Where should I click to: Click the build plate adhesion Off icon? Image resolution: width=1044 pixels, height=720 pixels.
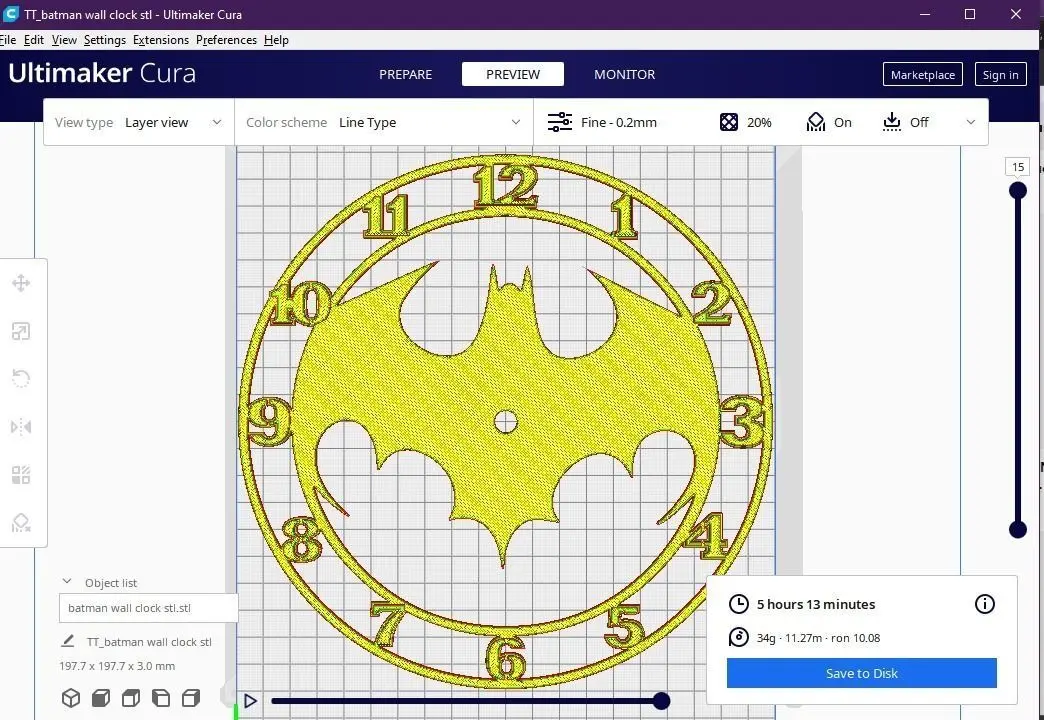pos(892,122)
